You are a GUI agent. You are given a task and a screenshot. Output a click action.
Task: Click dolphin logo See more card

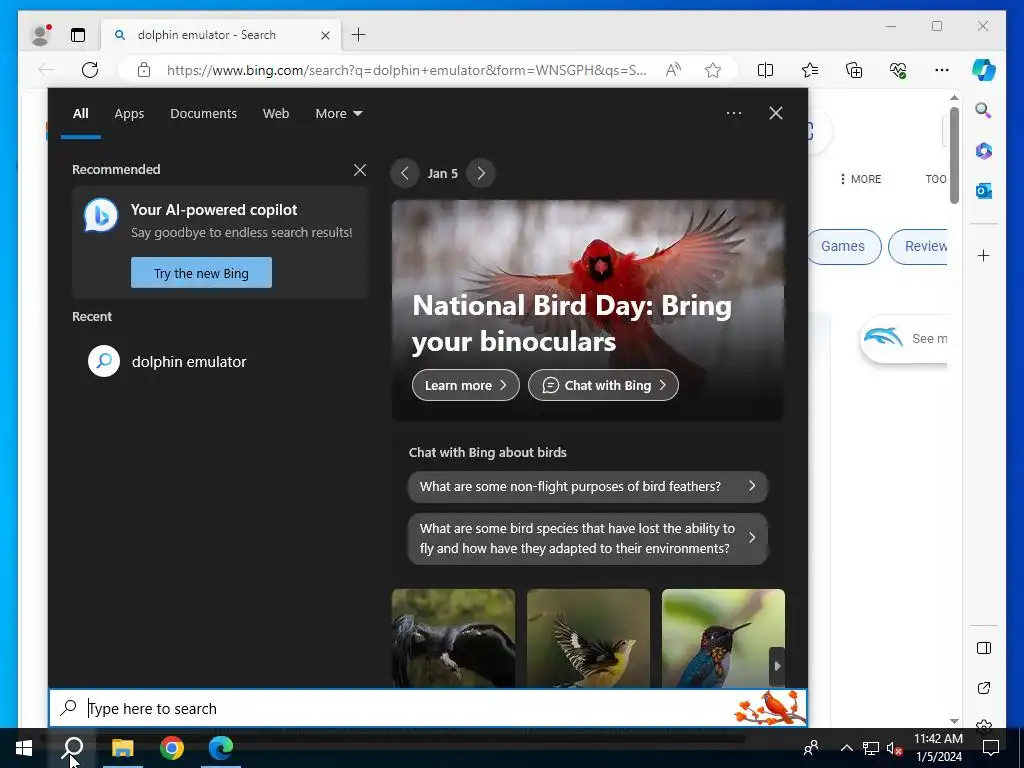click(x=904, y=339)
